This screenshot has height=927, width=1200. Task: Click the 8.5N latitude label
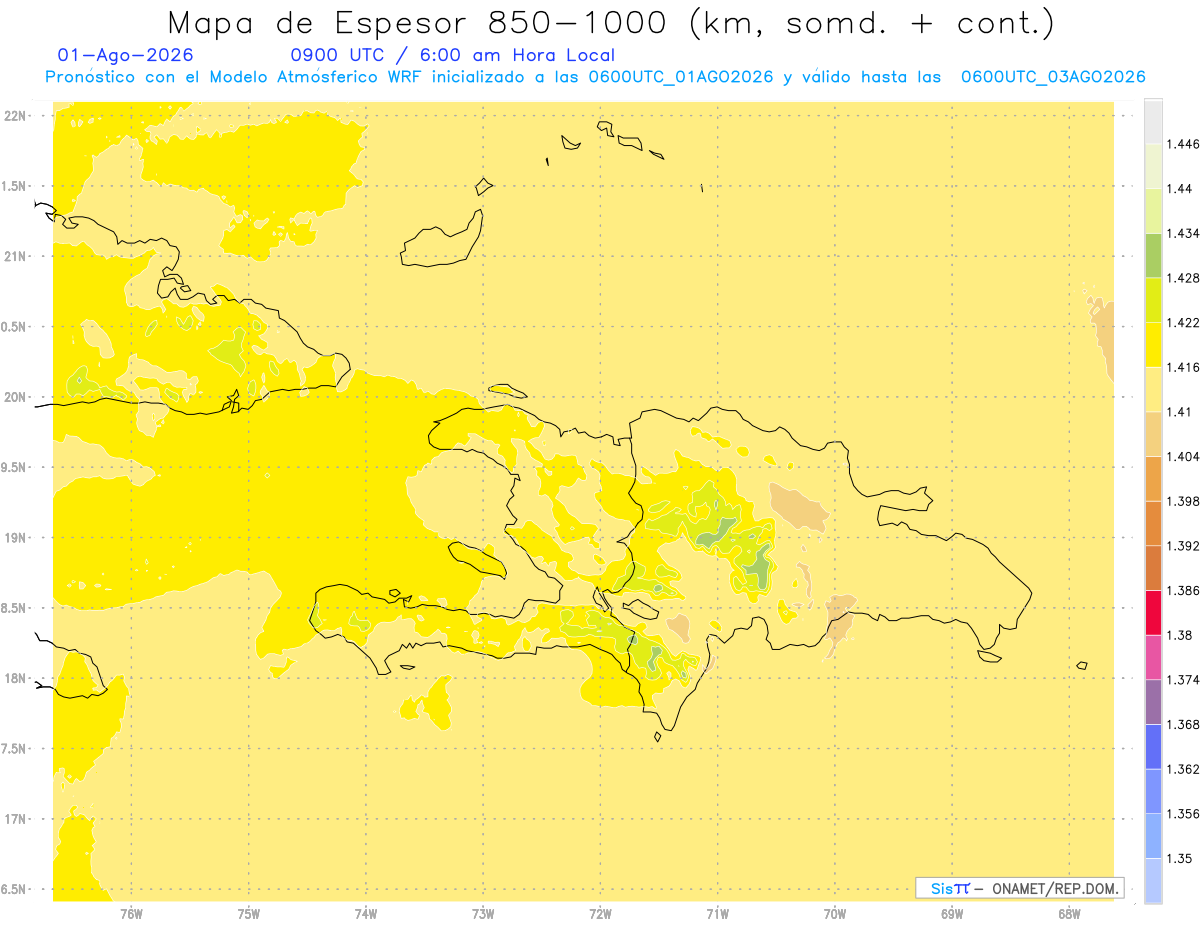(x=15, y=608)
